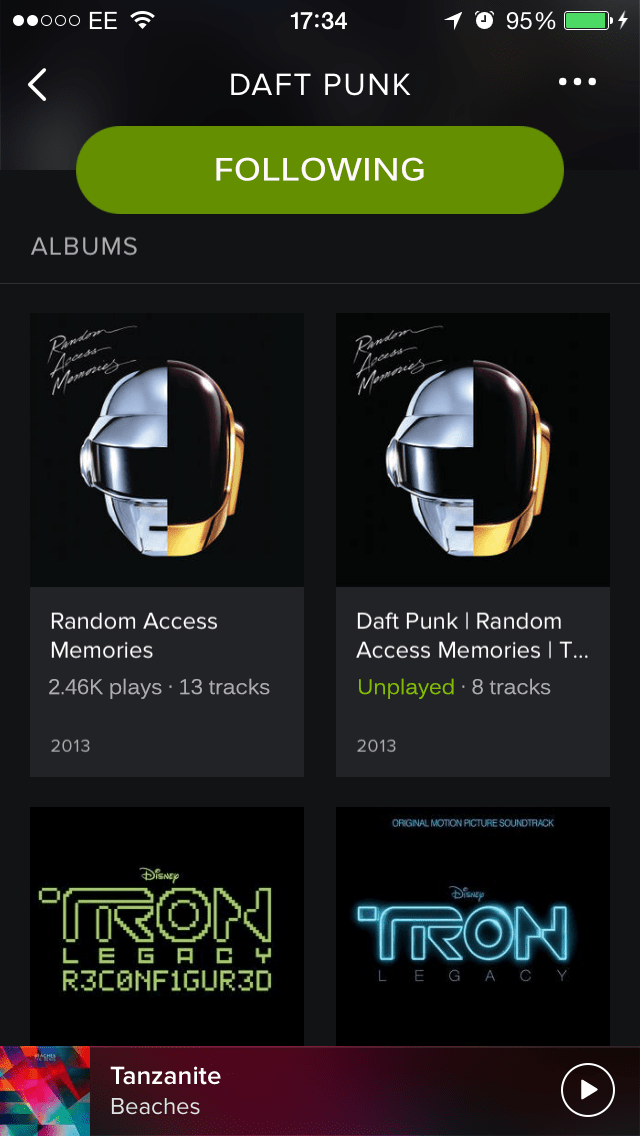Tap the 2.46K plays · 13 tracks info
Screen dimensions: 640x1136
point(159,687)
